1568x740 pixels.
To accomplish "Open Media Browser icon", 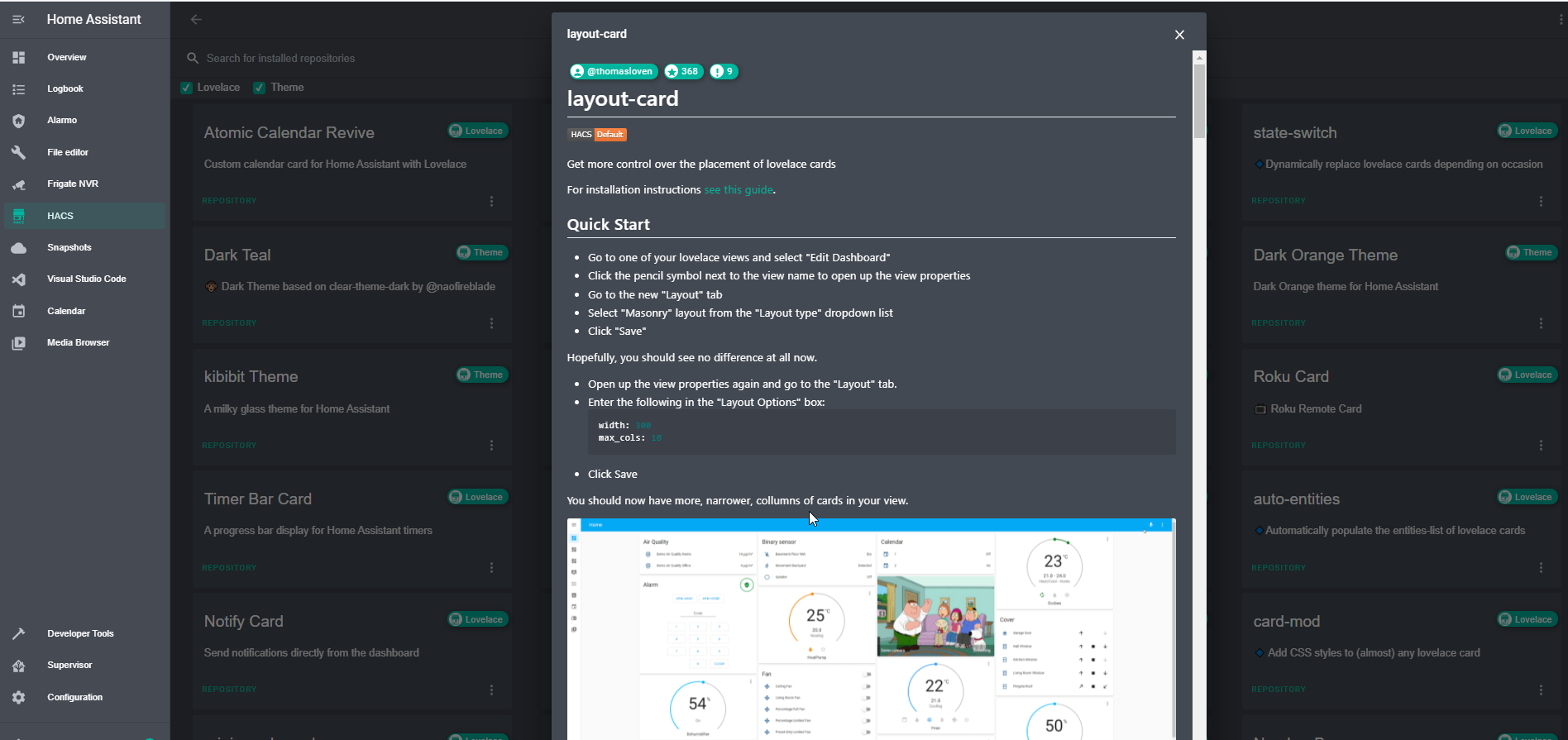I will [x=18, y=342].
